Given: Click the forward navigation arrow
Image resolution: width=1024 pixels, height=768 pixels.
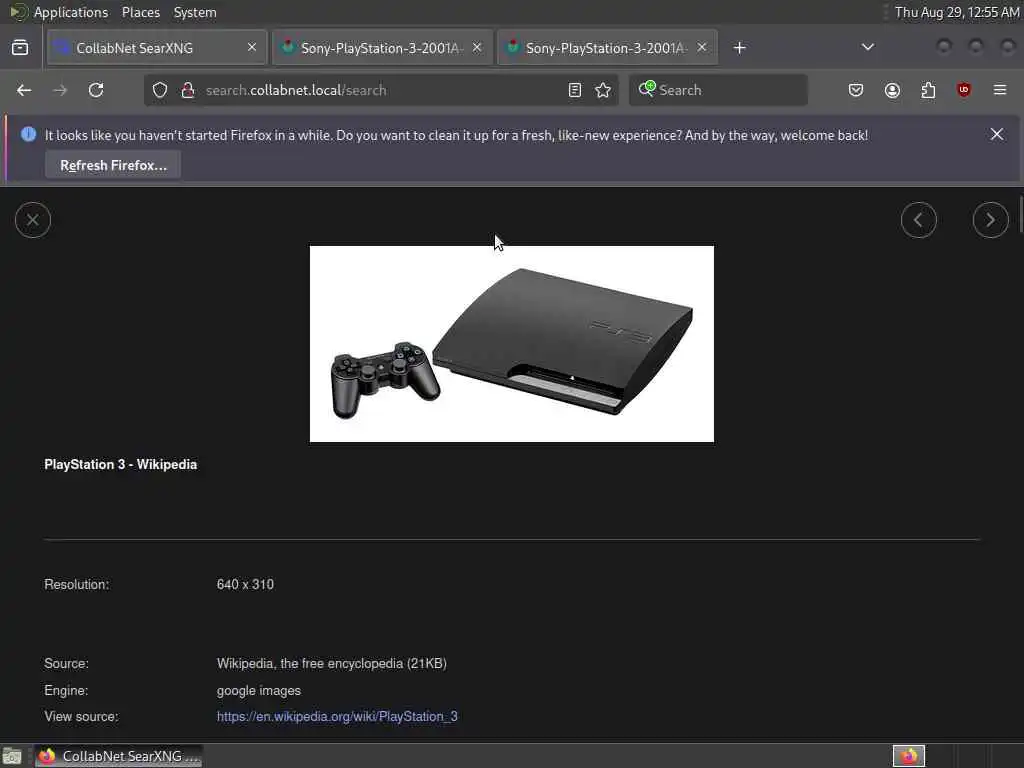Looking at the screenshot, I should (60, 90).
